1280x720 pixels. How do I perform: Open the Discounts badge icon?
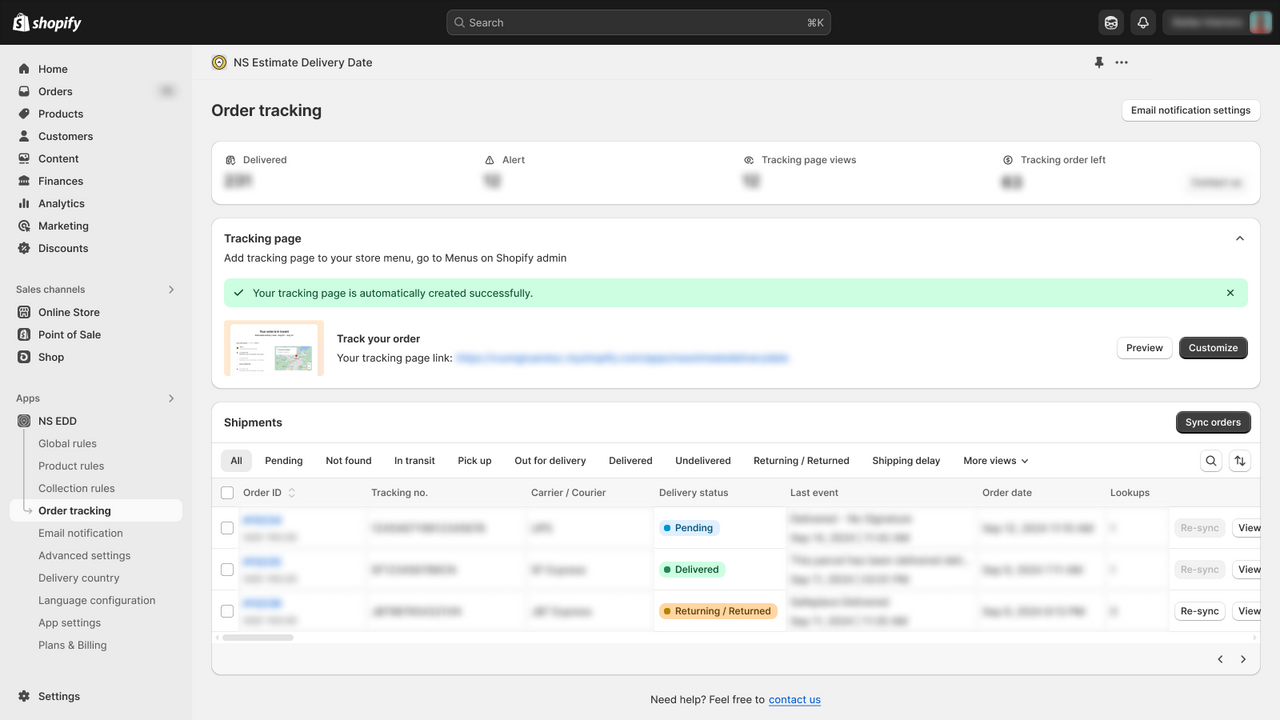click(x=24, y=248)
